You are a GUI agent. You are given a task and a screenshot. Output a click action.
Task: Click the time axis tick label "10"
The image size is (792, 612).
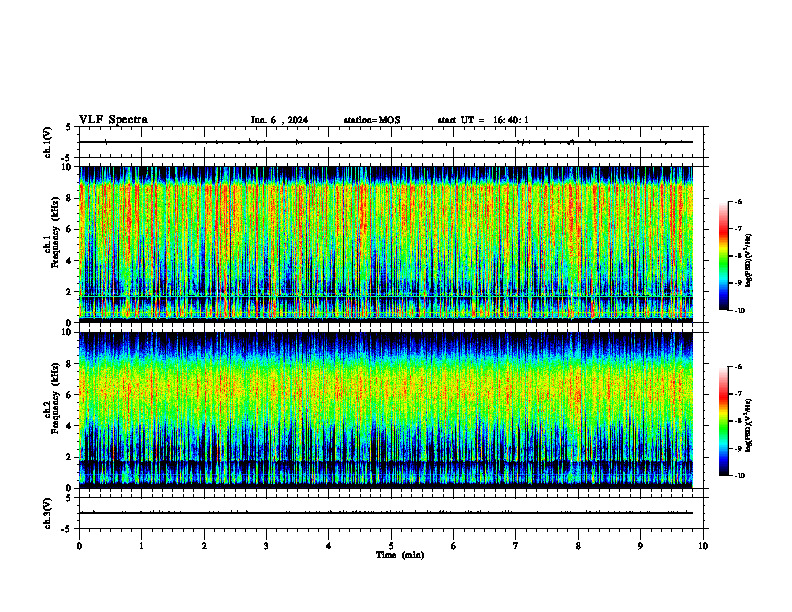coord(703,546)
